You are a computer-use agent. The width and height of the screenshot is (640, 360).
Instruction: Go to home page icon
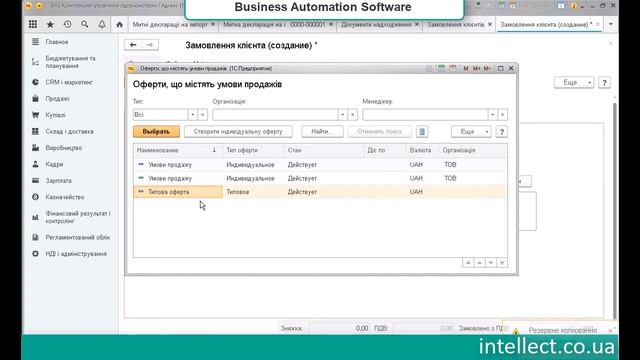coord(120,24)
